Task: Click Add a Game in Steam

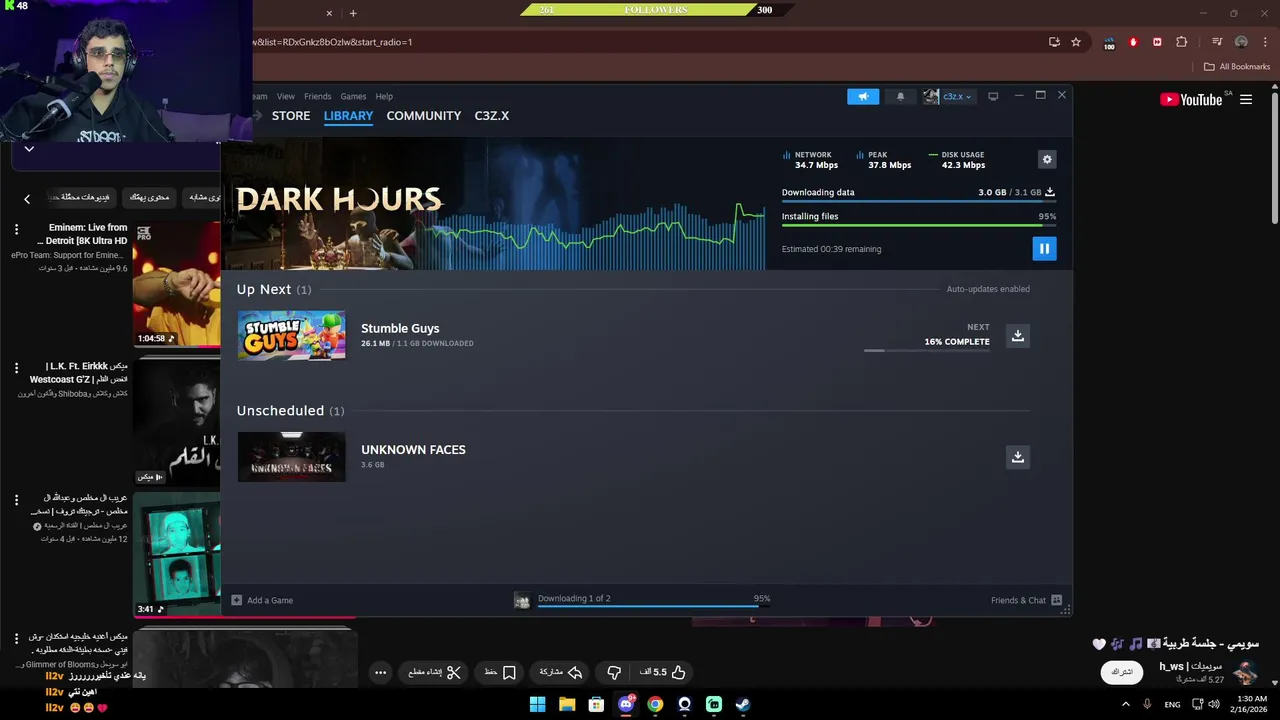Action: click(x=262, y=600)
